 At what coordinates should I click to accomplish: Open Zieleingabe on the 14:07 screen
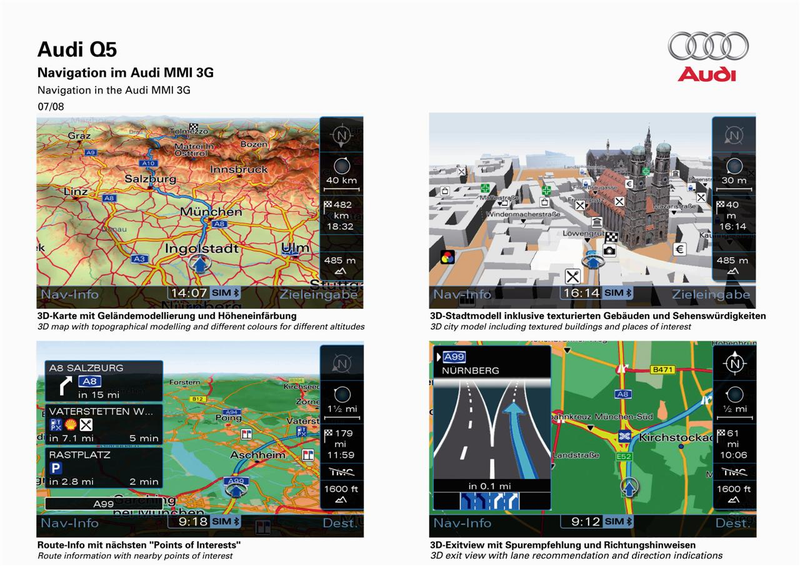tap(318, 294)
